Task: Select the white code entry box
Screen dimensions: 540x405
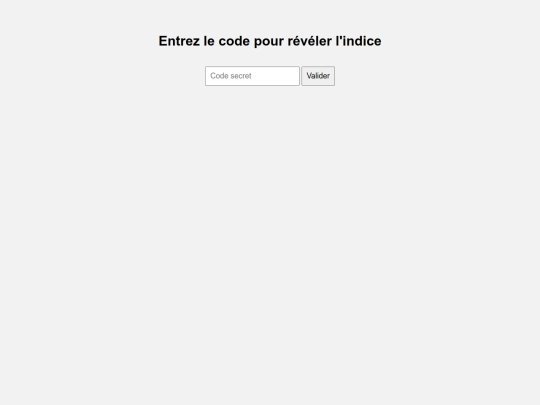Action: (x=252, y=76)
